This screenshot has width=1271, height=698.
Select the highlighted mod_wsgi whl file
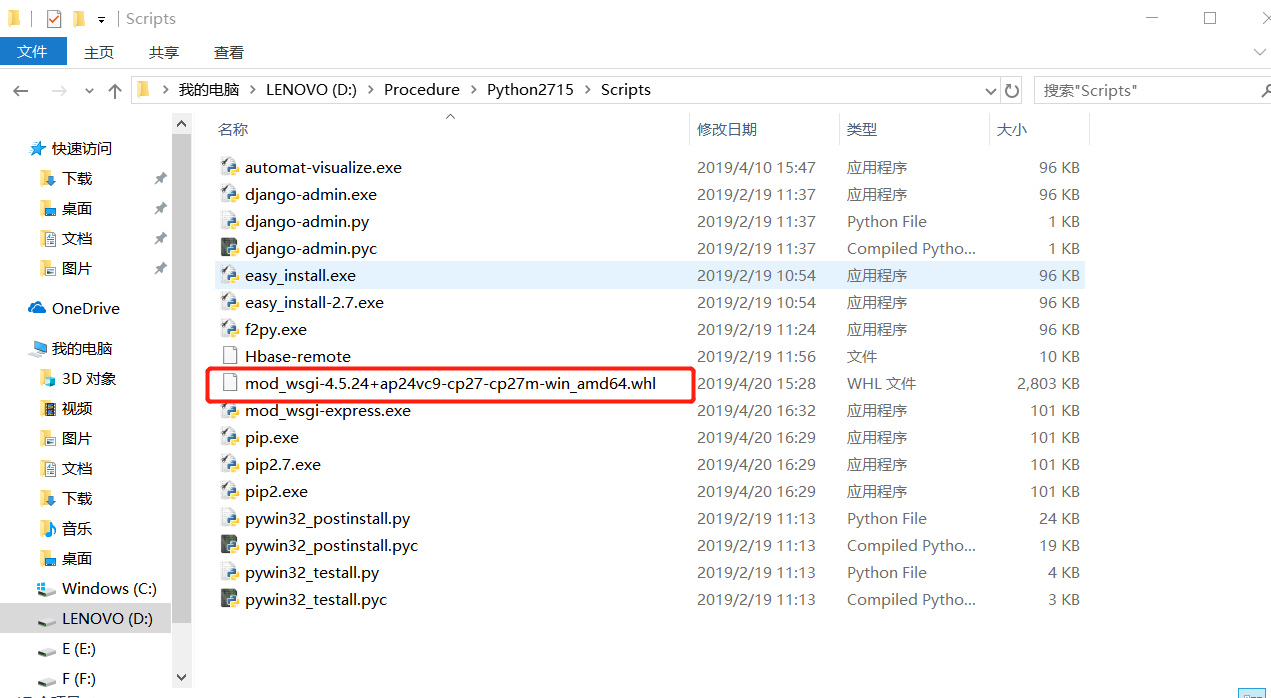pyautogui.click(x=450, y=383)
